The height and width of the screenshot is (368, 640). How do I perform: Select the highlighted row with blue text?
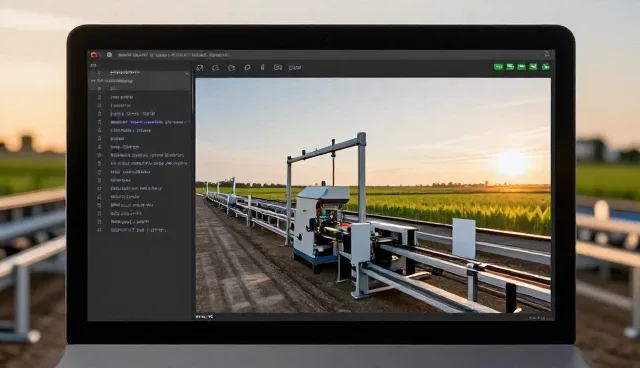[x=140, y=122]
